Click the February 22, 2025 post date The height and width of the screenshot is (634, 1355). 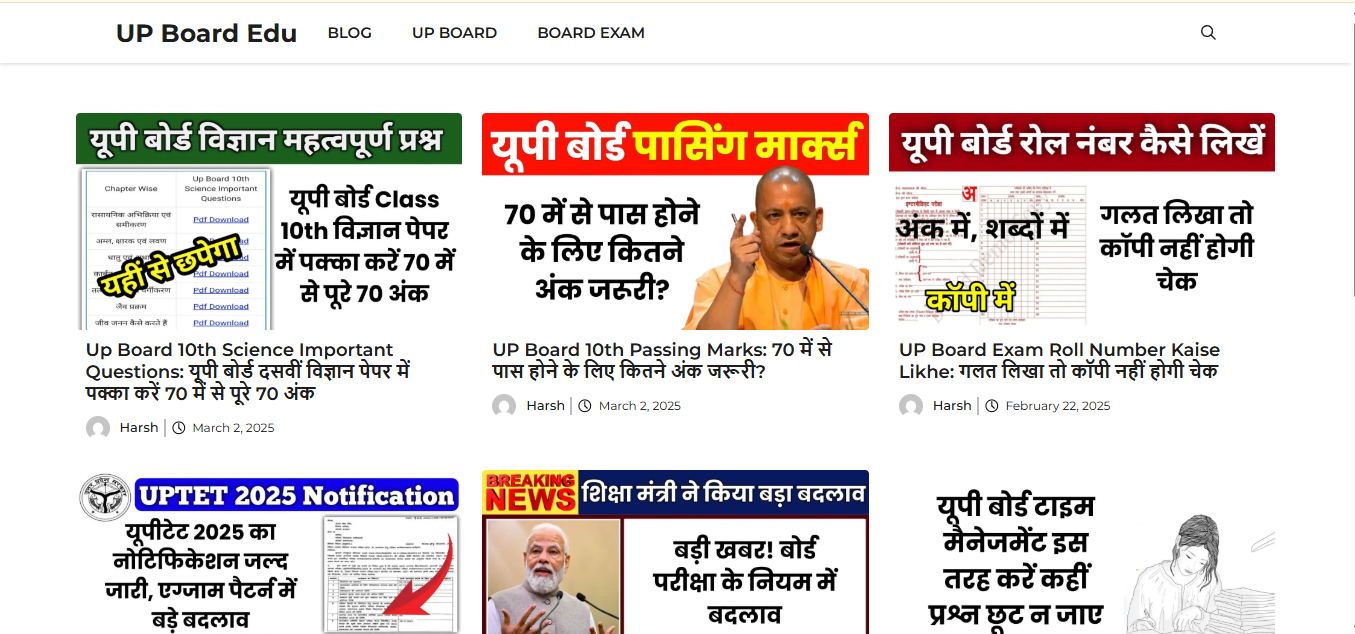[1058, 406]
